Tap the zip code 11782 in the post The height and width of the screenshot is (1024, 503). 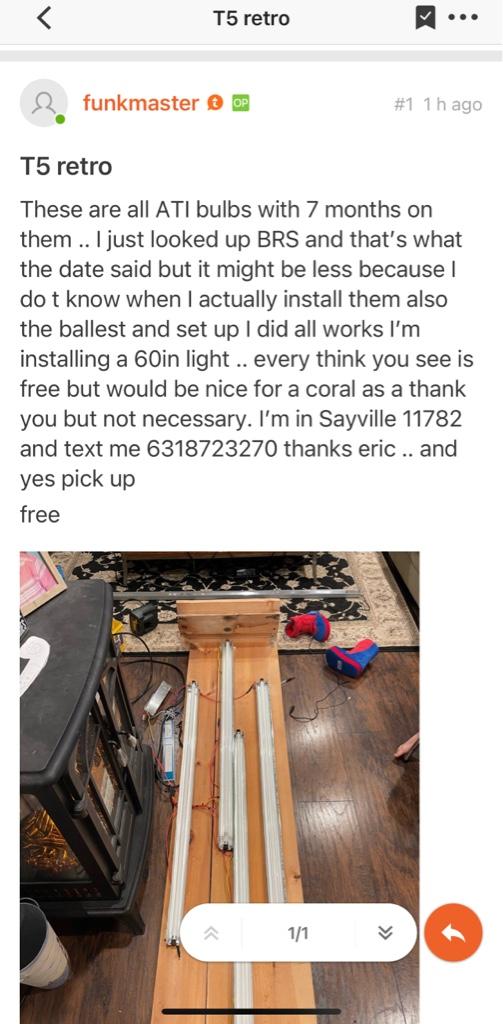pyautogui.click(x=433, y=419)
